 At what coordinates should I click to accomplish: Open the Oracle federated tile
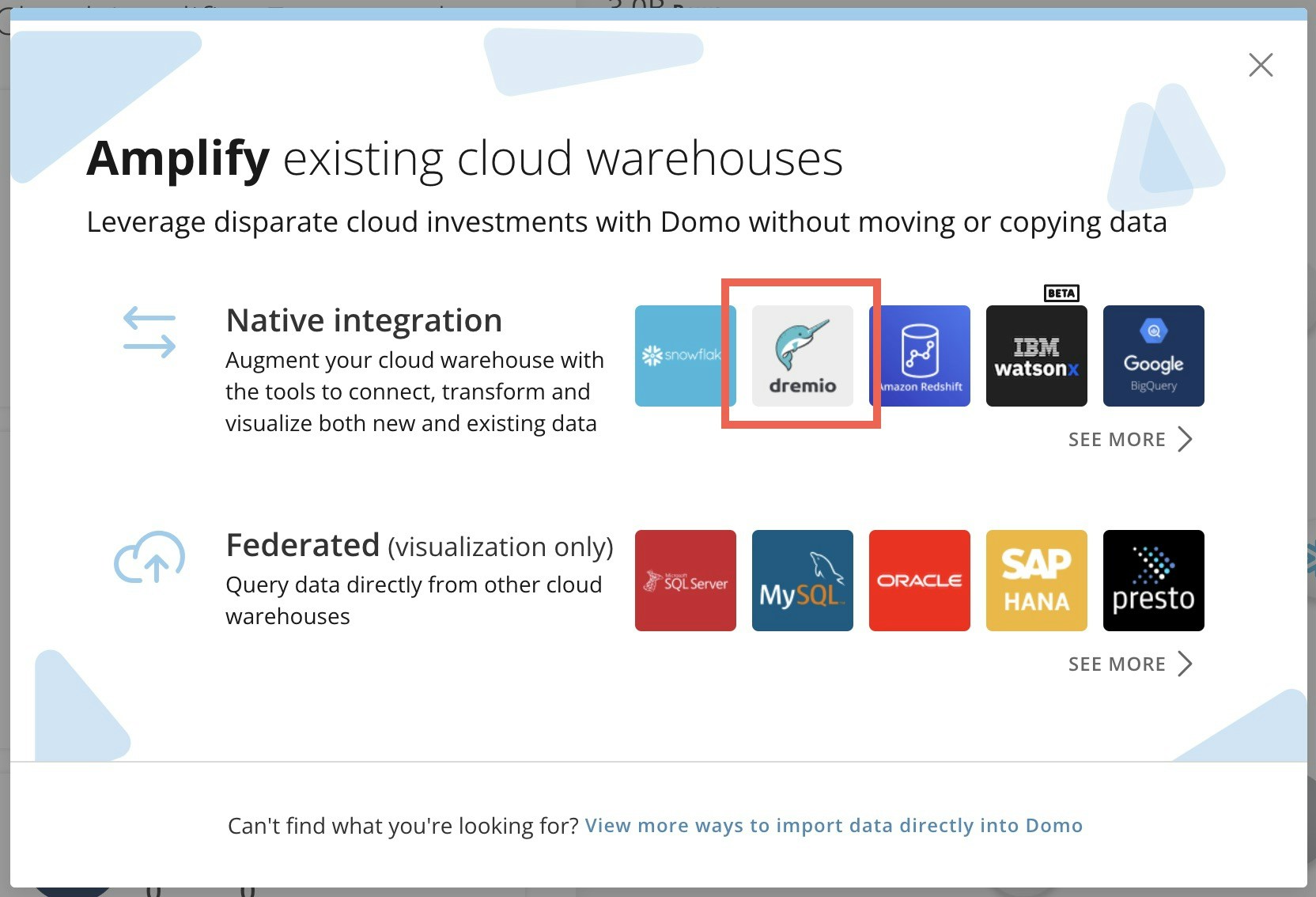pyautogui.click(x=919, y=581)
